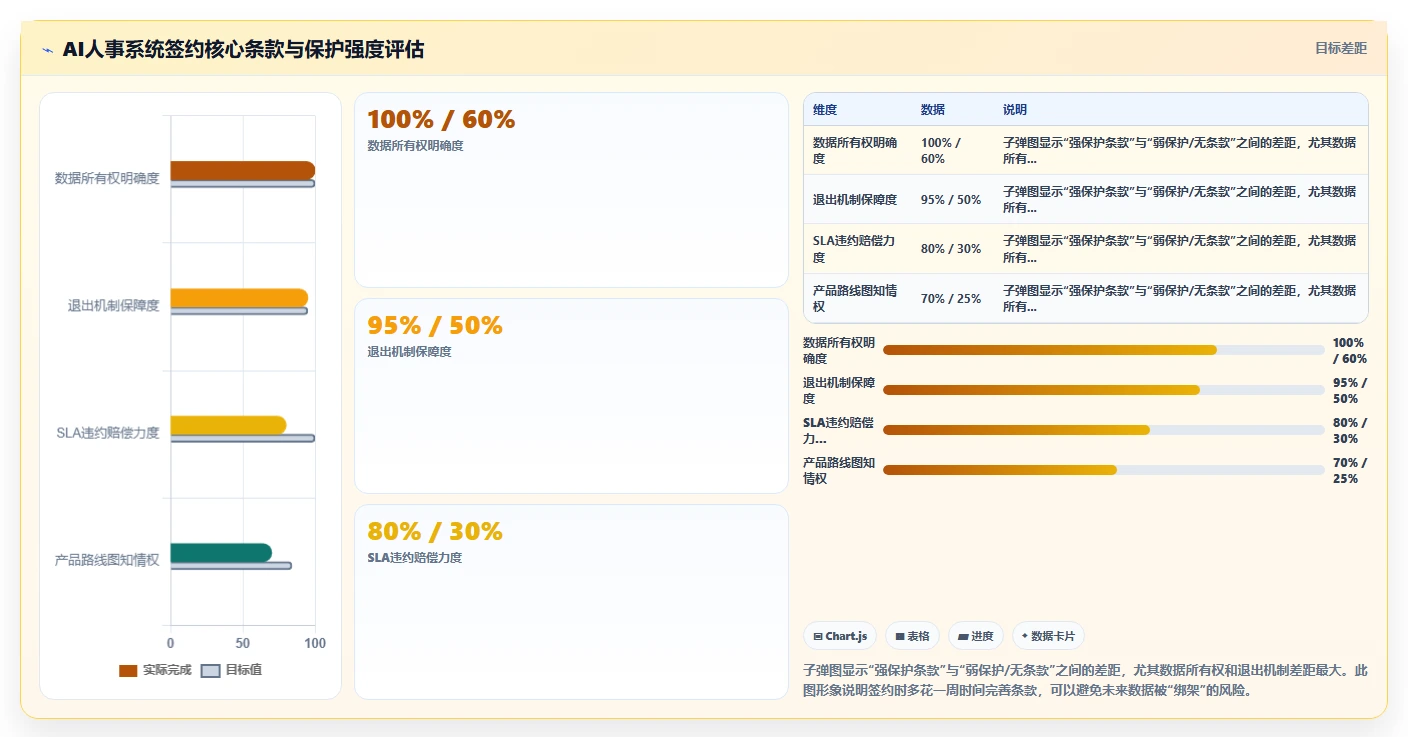The width and height of the screenshot is (1408, 737).
Task: Click the 退出机制保障度 label on the chart axis
Action: click(x=114, y=306)
